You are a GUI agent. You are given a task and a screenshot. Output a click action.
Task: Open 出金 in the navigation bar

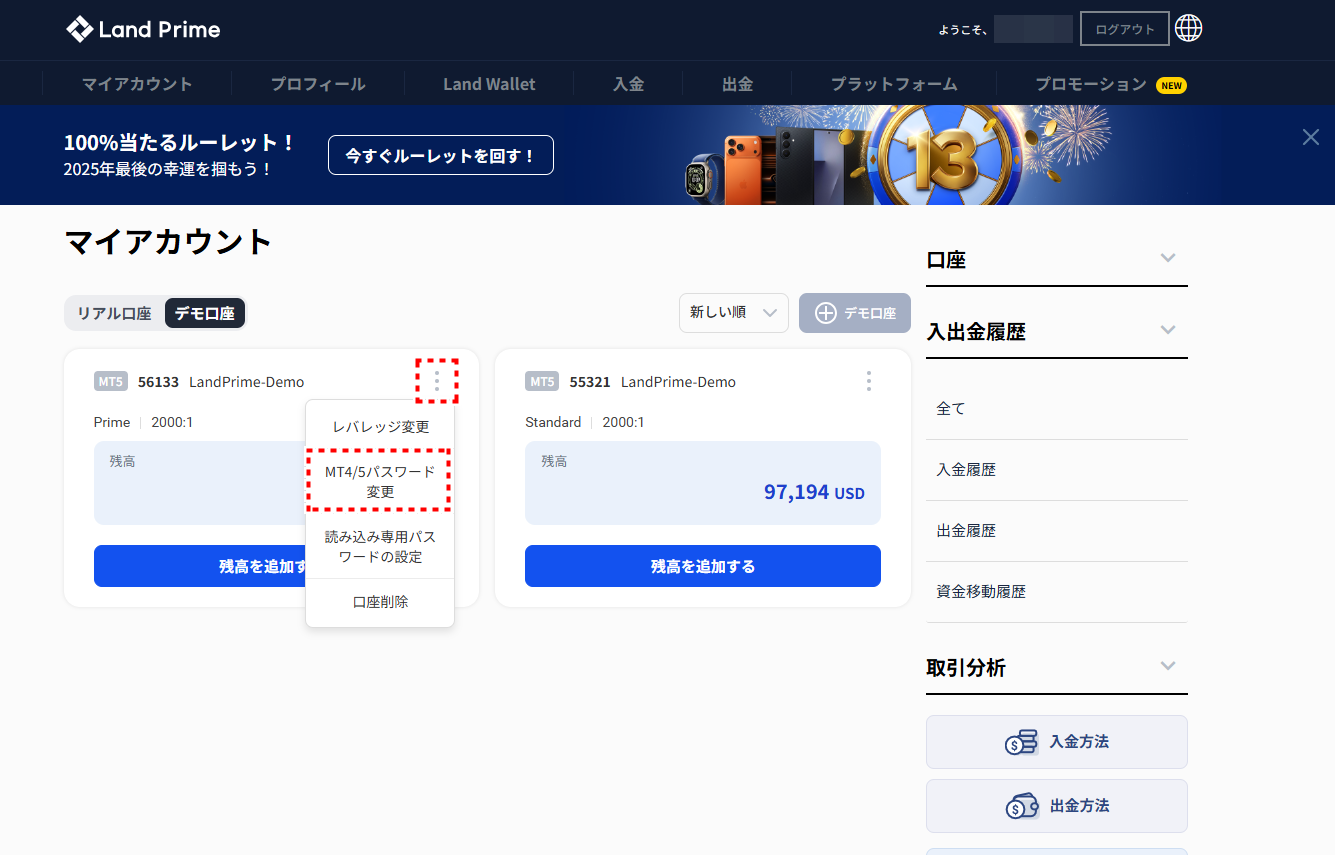(738, 84)
